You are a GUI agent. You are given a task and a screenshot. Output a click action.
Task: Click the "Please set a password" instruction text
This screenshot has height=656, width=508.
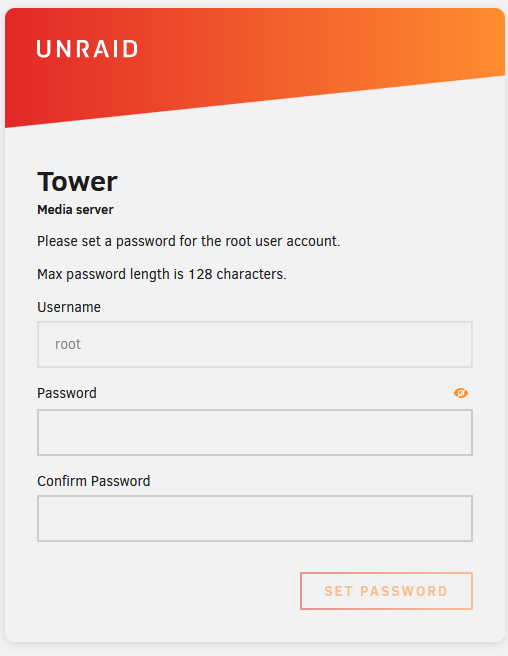(x=189, y=241)
